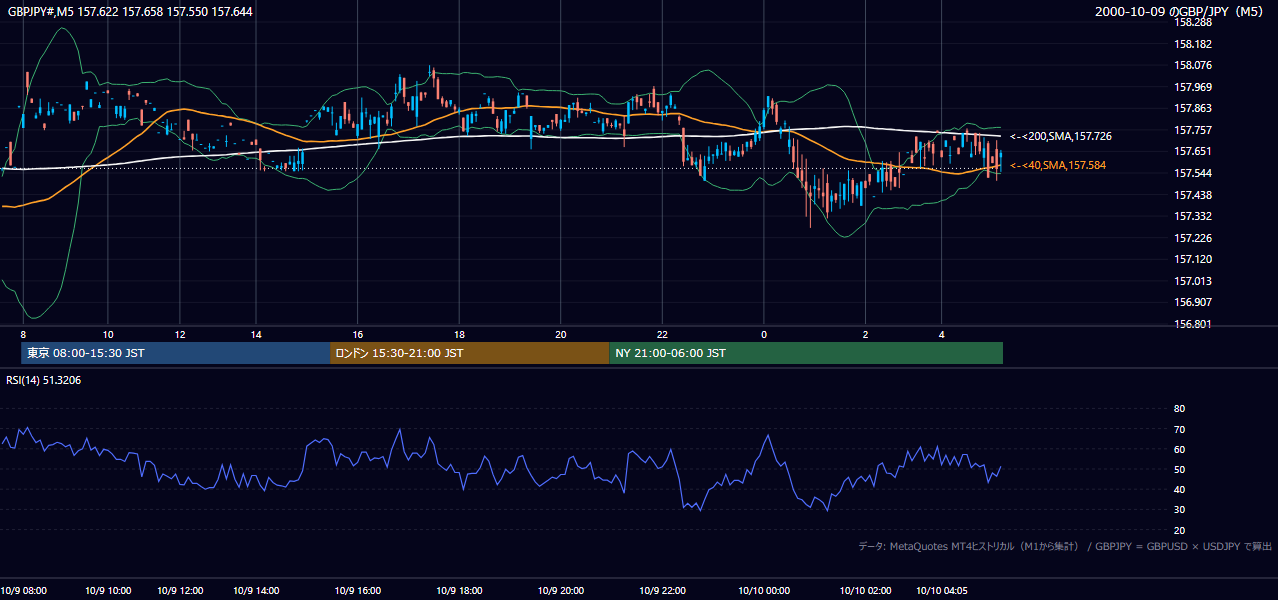Click the 10/9 16:00 date label
The width and height of the screenshot is (1278, 600).
click(x=357, y=591)
